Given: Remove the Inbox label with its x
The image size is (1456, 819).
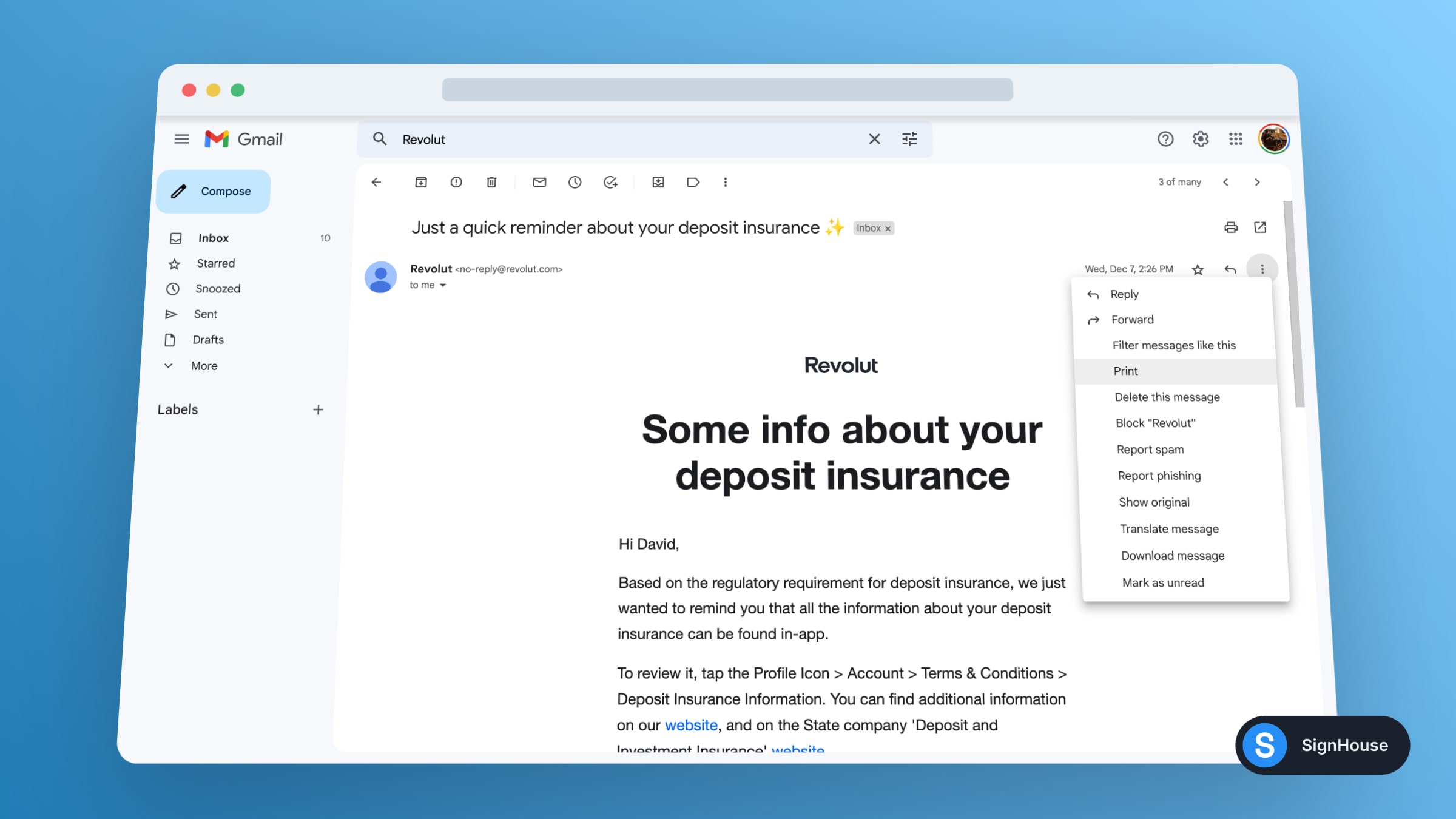Looking at the screenshot, I should coord(888,229).
